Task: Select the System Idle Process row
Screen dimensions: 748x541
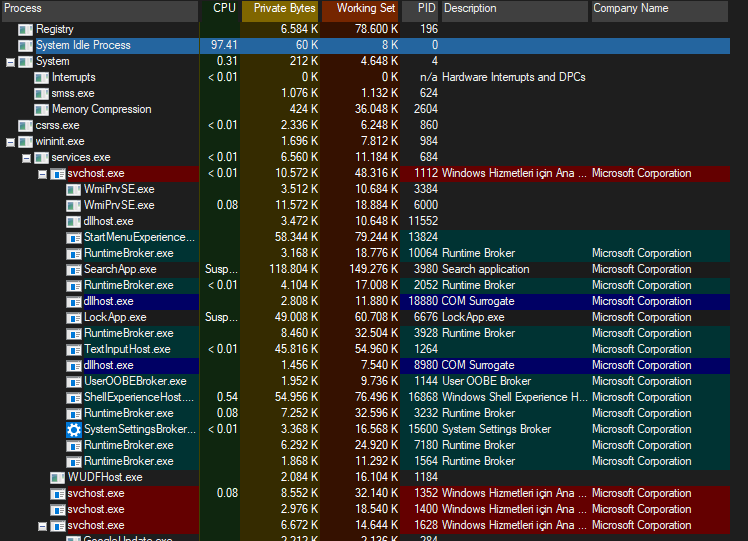Action: (x=366, y=45)
